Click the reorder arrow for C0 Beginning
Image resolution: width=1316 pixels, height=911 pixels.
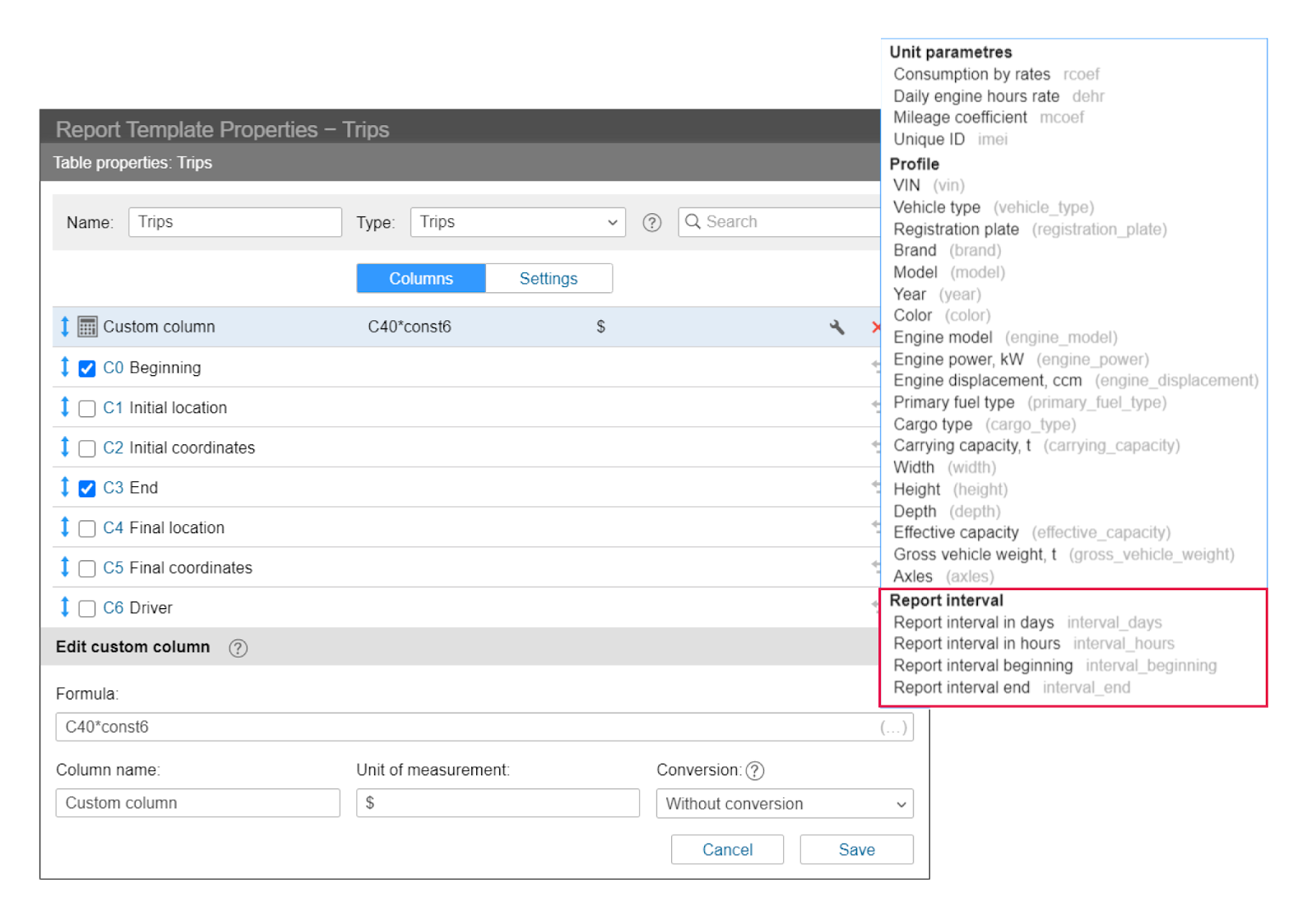[x=65, y=367]
